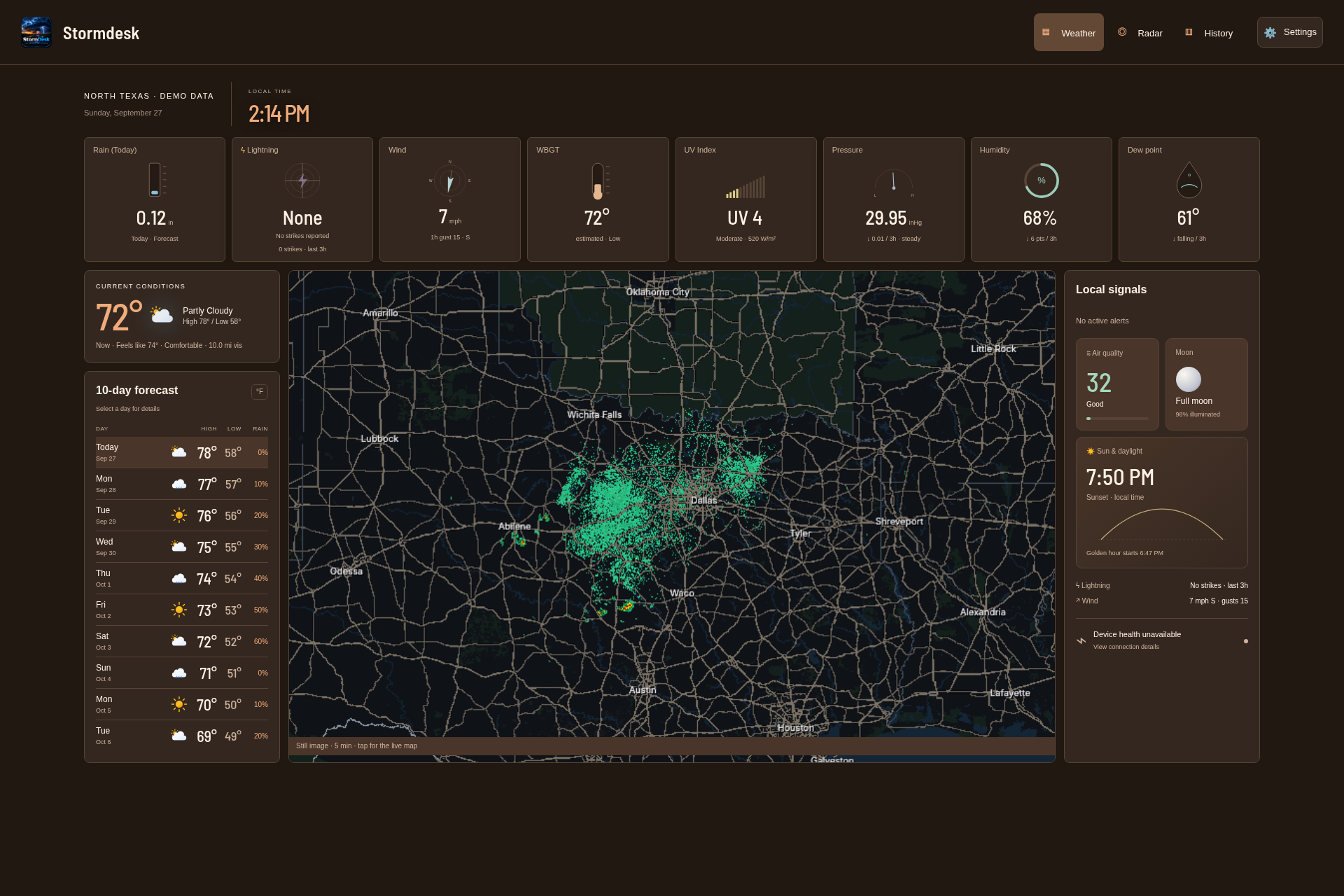
Task: Tap the still image banner for the live map
Action: (672, 746)
